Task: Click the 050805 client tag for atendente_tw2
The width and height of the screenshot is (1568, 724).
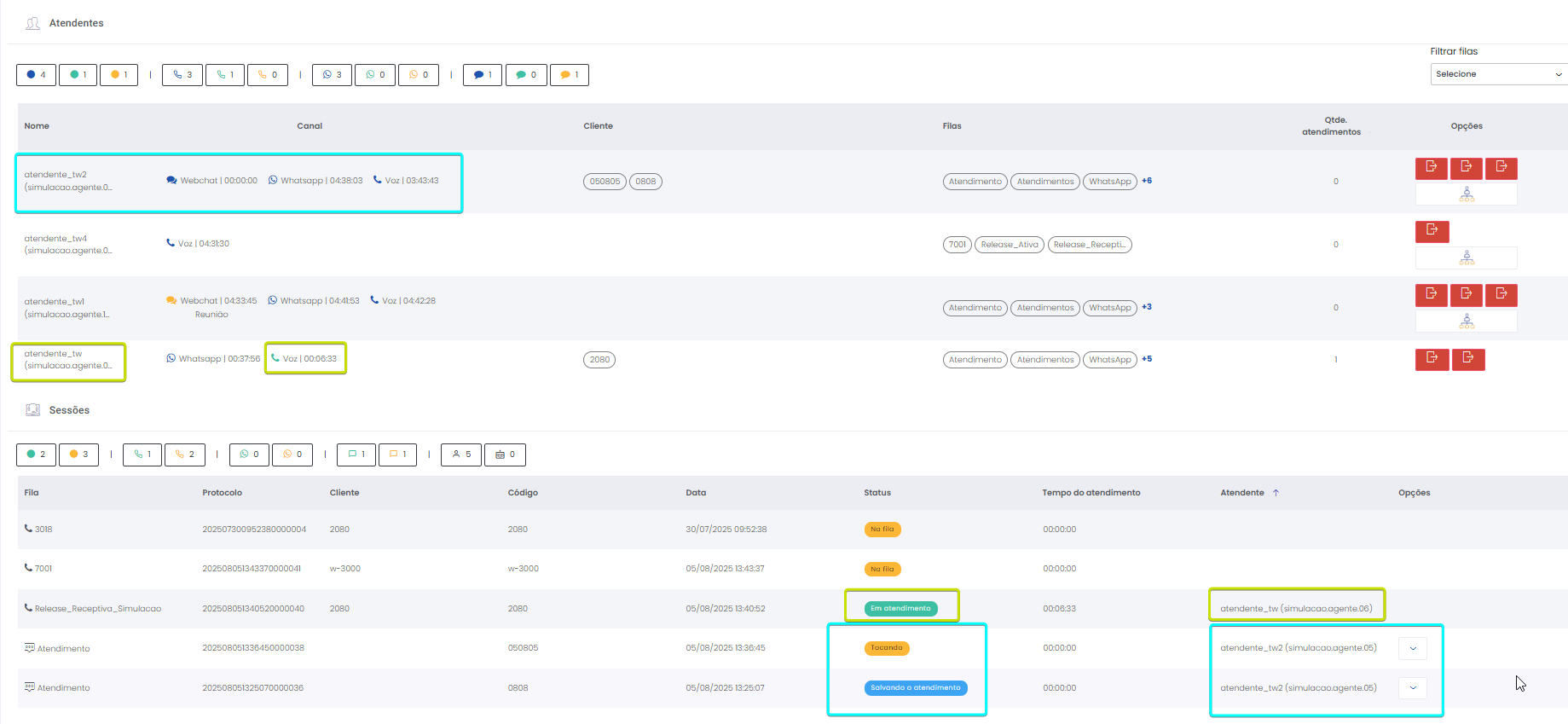Action: click(605, 182)
